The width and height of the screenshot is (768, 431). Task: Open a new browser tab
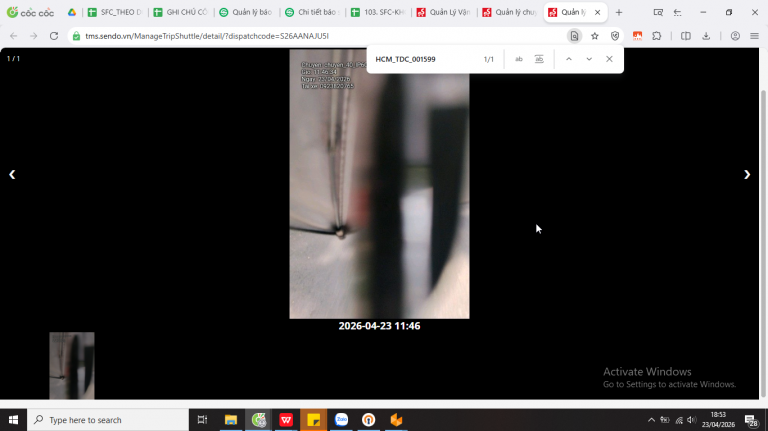point(619,12)
